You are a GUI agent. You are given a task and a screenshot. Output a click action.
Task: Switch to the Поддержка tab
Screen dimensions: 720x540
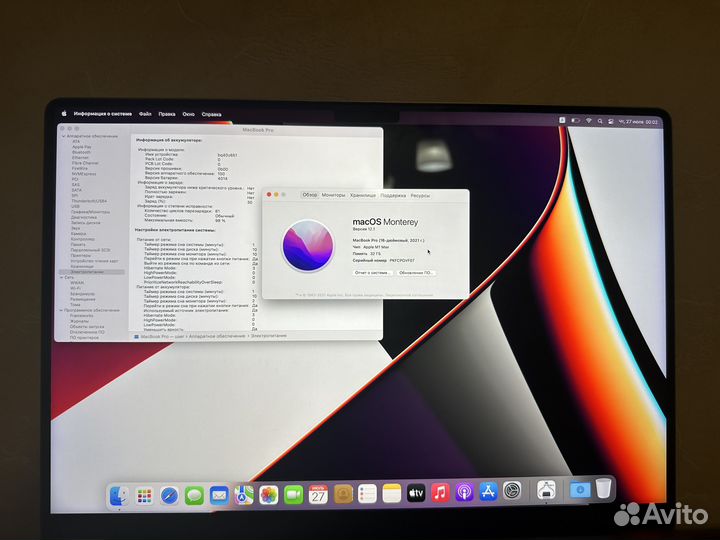(x=393, y=196)
